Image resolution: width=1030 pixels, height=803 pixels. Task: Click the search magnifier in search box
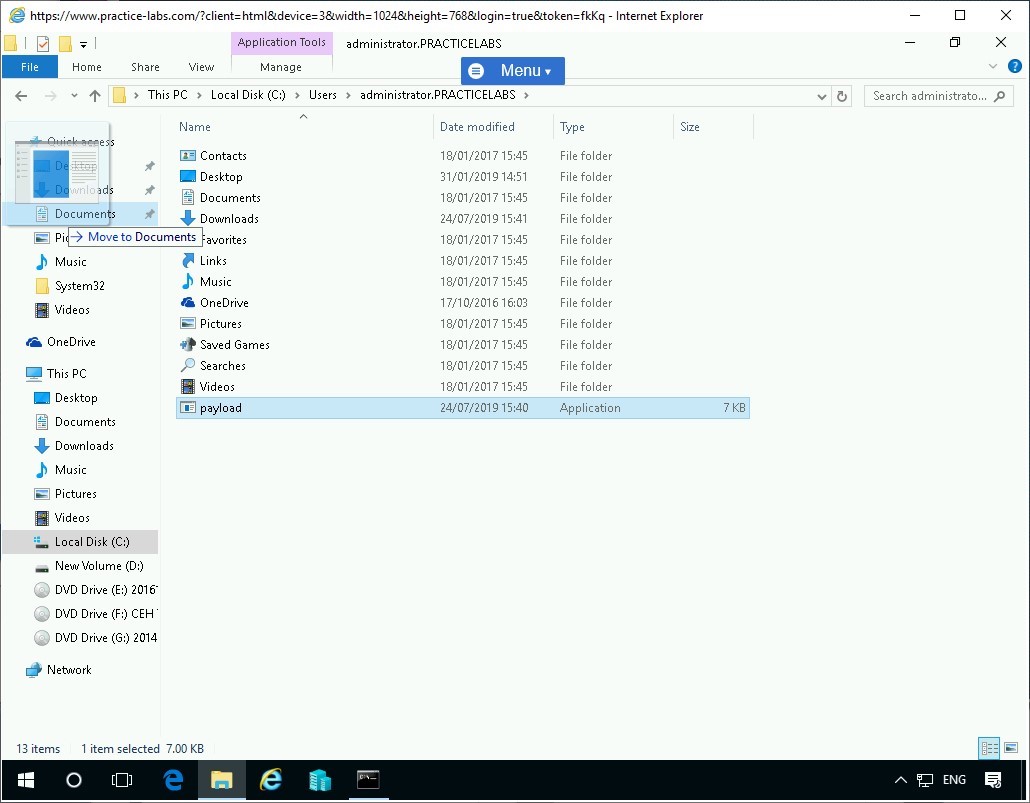pos(999,96)
